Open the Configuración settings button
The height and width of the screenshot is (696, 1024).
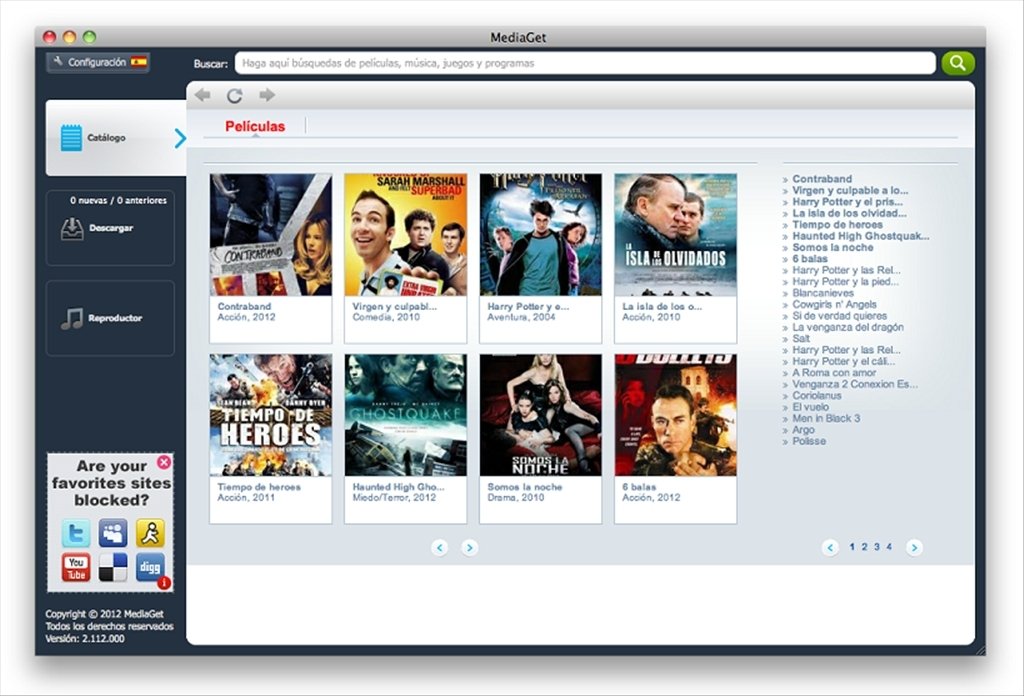pyautogui.click(x=98, y=62)
